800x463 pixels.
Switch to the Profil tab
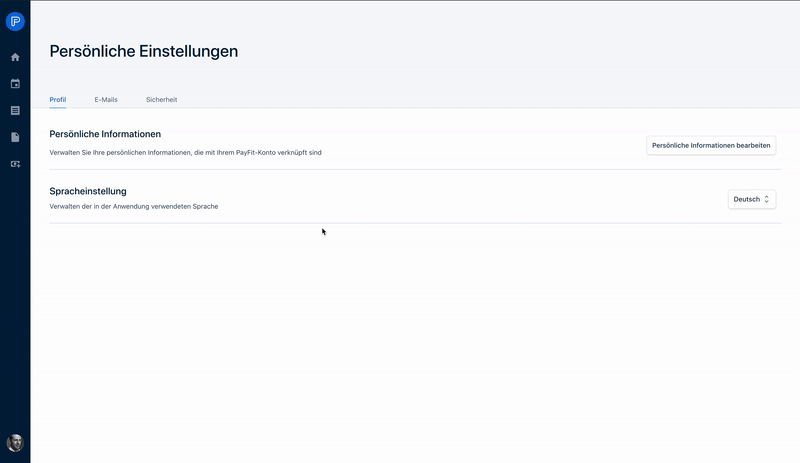pos(58,100)
